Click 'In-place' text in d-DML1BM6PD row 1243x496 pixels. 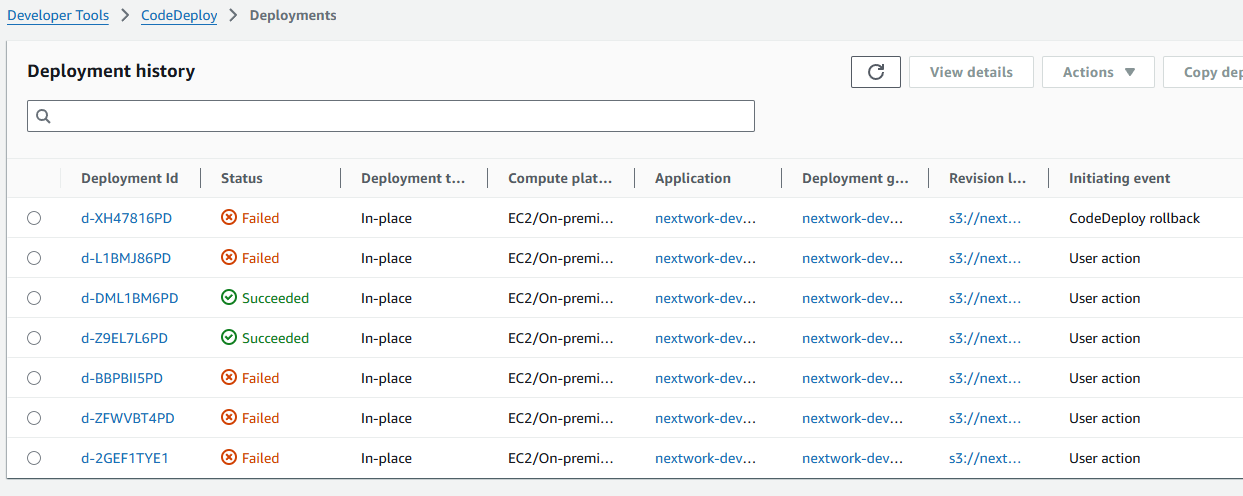point(386,298)
